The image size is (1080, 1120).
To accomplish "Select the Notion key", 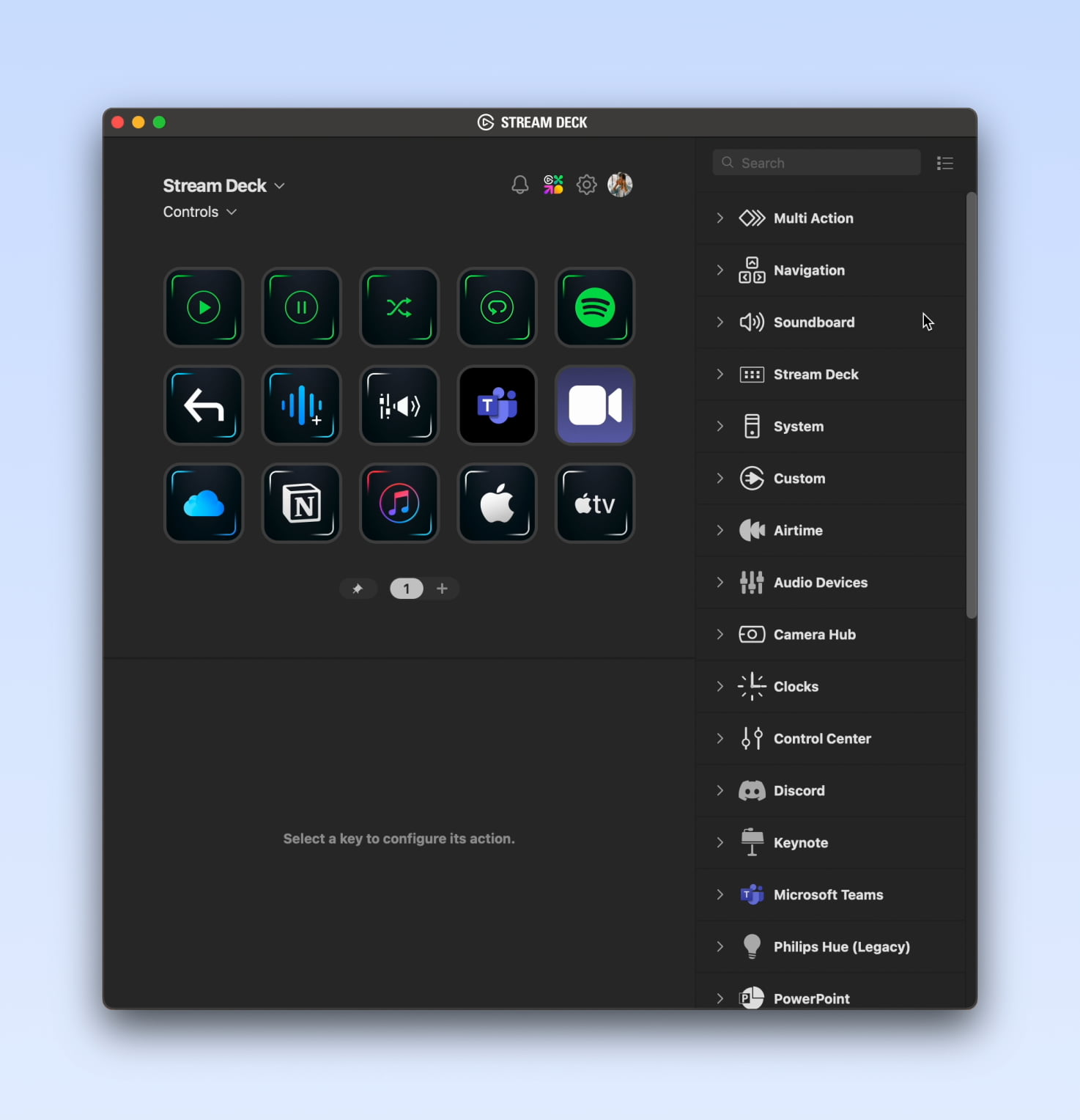I will point(302,504).
